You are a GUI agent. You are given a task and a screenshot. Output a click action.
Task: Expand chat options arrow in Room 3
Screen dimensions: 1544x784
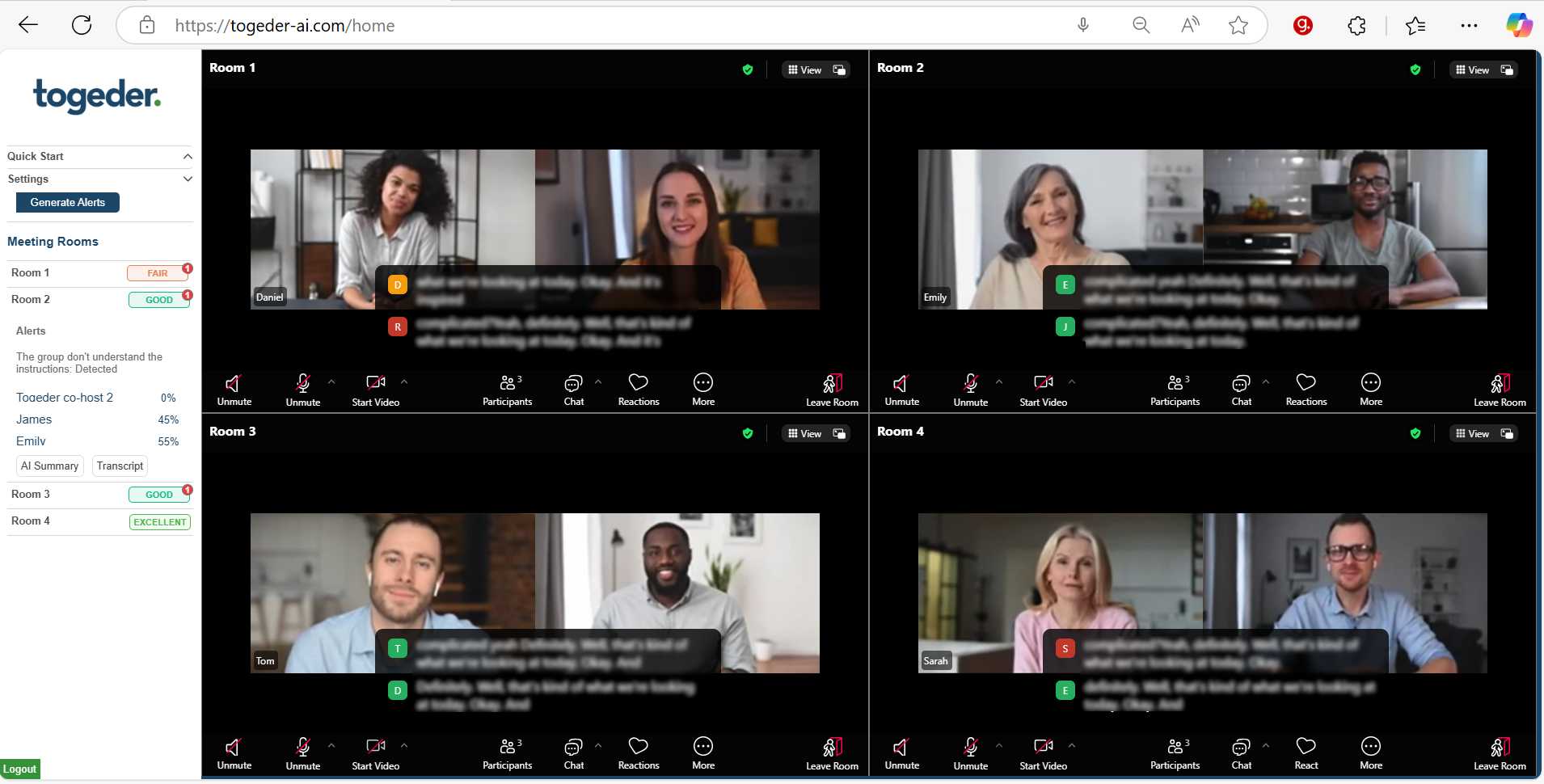[x=598, y=745]
